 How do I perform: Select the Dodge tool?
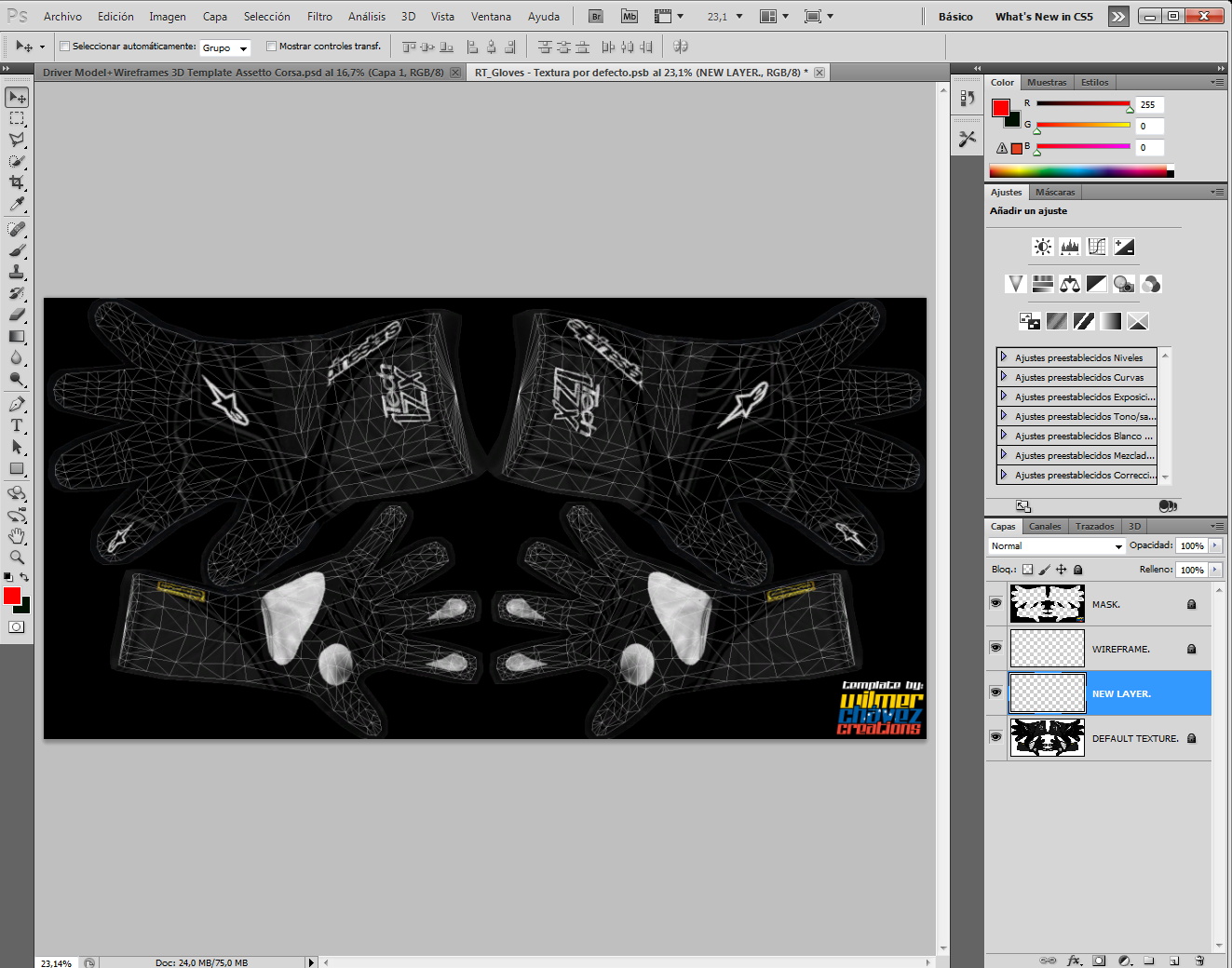point(17,379)
